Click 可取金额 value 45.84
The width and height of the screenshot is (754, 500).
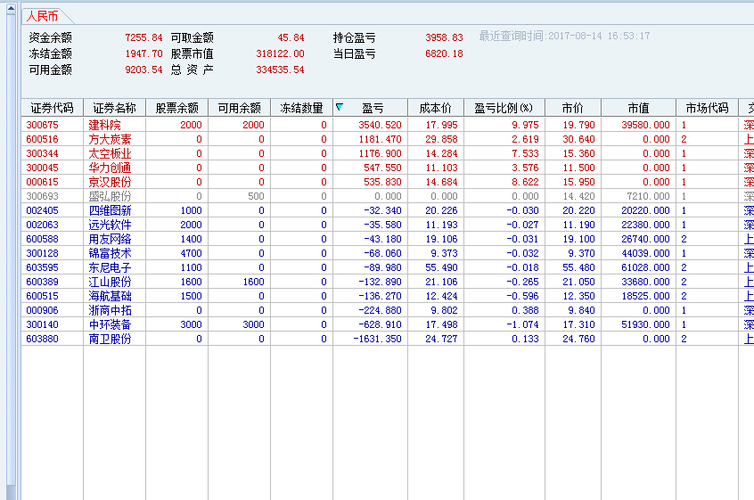coord(291,38)
